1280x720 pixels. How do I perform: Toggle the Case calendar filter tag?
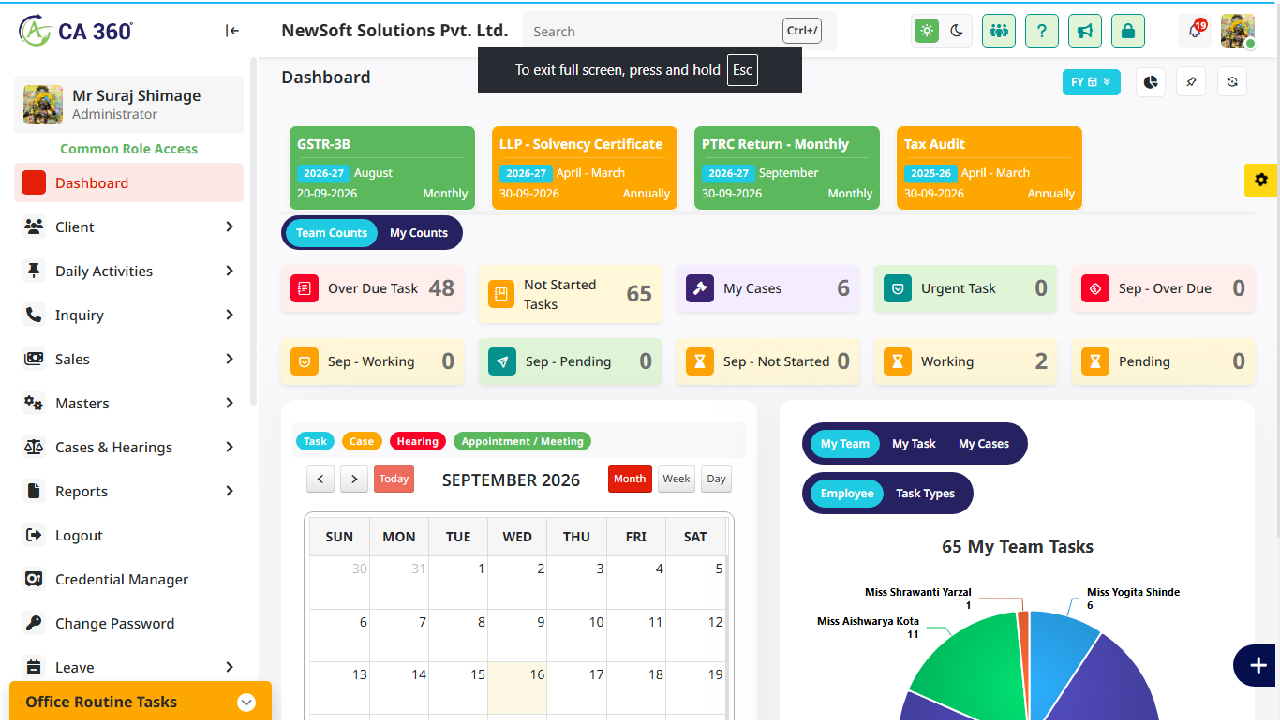tap(361, 441)
